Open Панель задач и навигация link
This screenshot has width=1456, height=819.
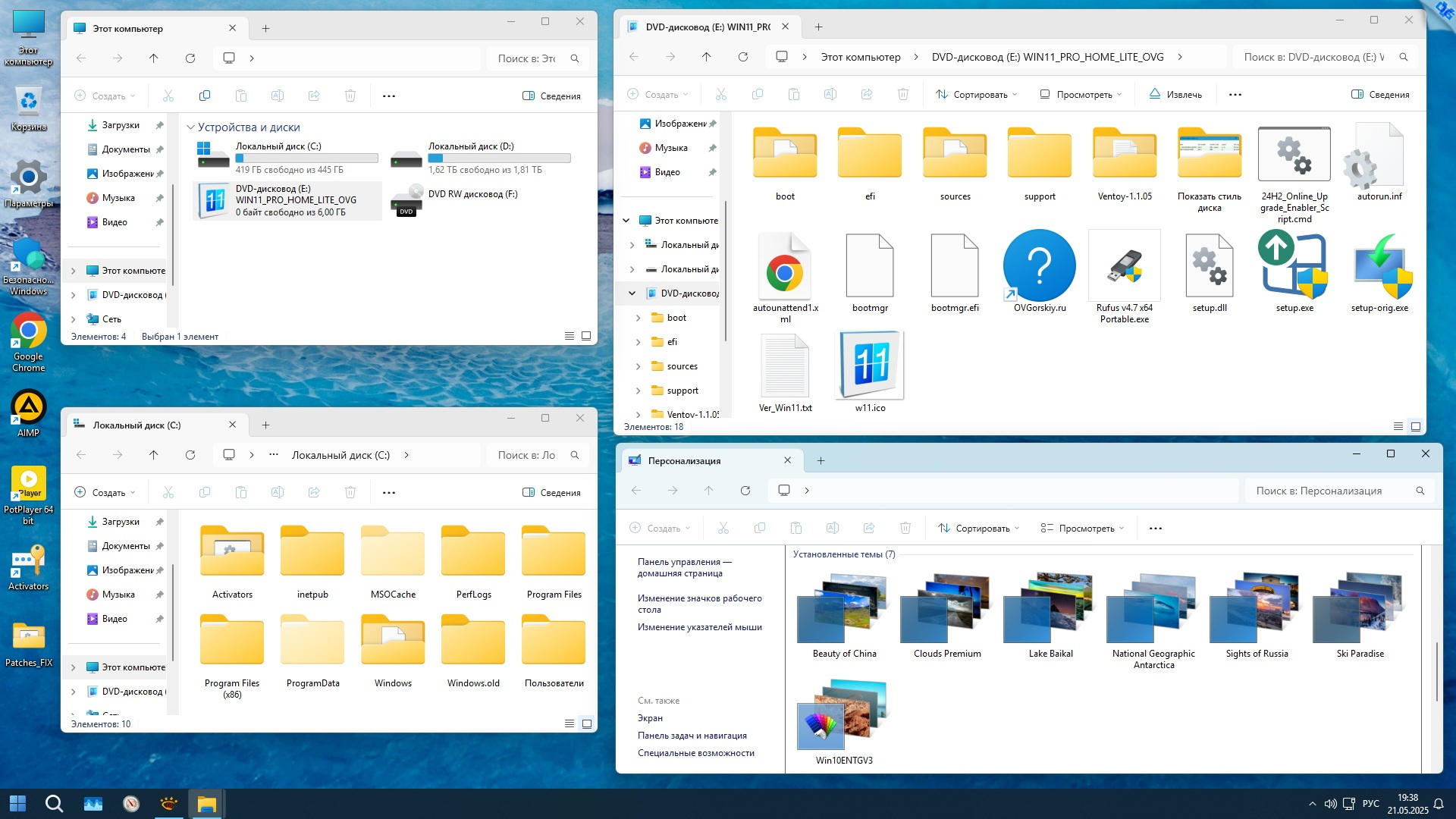(692, 736)
